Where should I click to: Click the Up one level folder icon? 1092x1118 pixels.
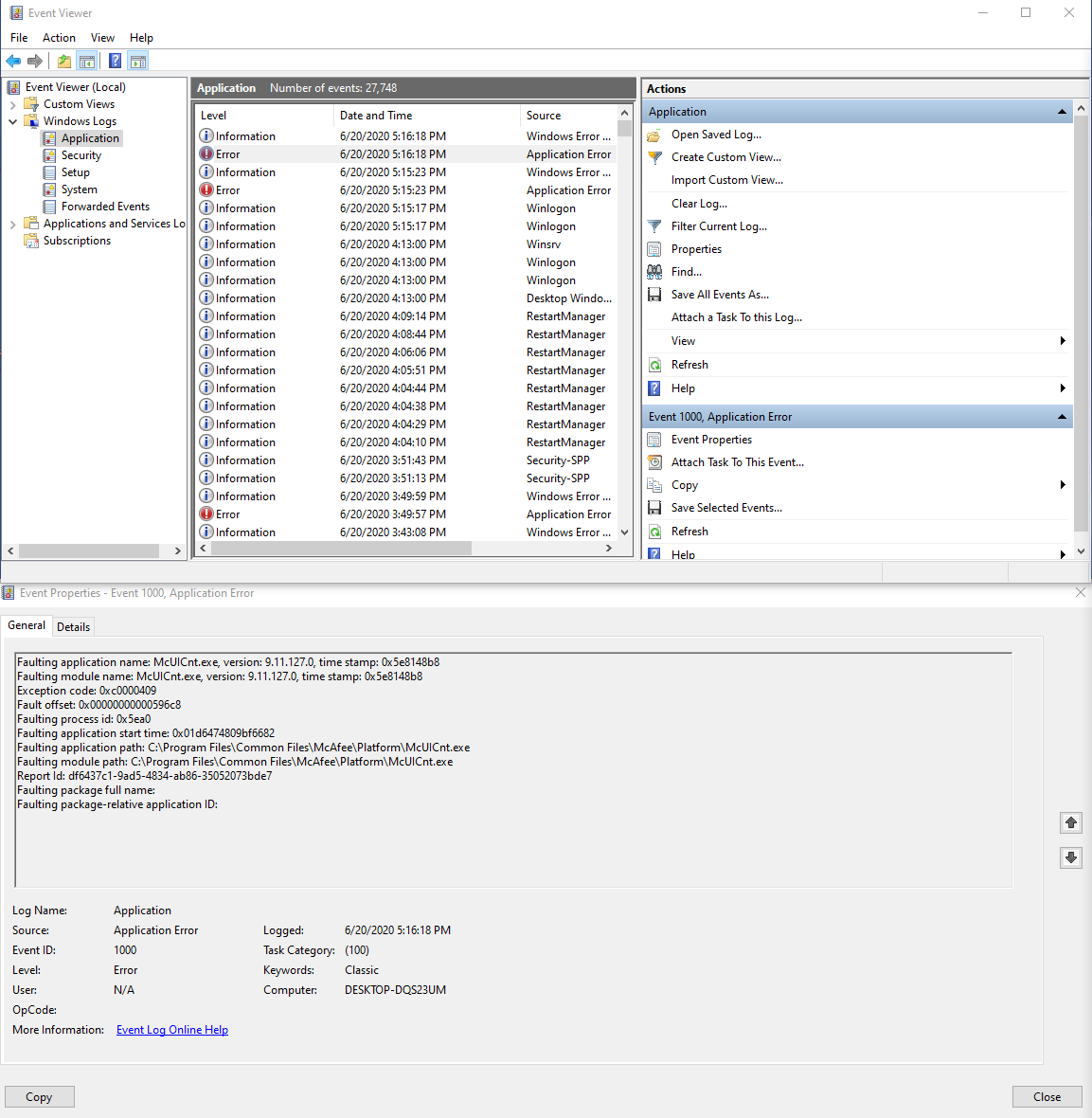[x=64, y=62]
